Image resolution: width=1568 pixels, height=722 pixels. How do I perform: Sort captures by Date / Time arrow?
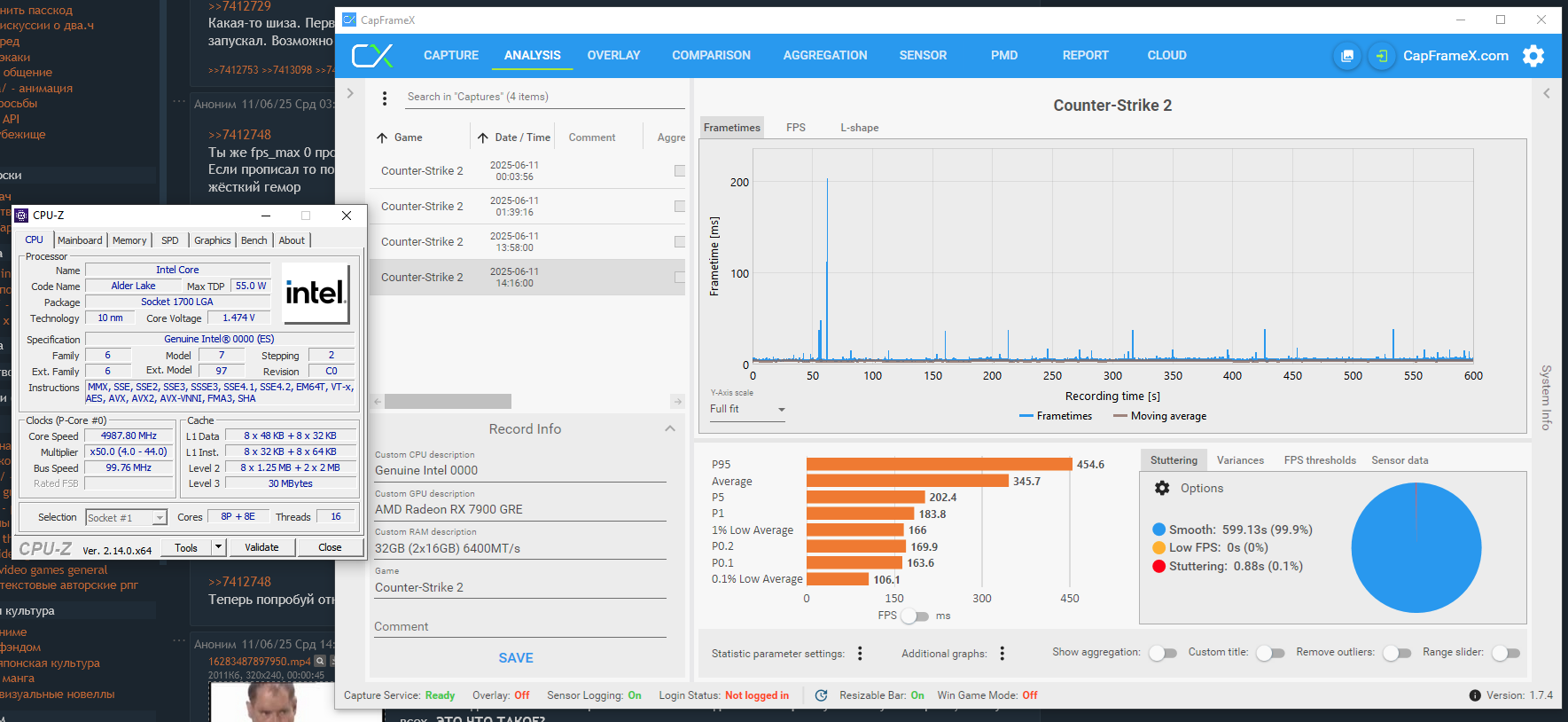pos(483,137)
